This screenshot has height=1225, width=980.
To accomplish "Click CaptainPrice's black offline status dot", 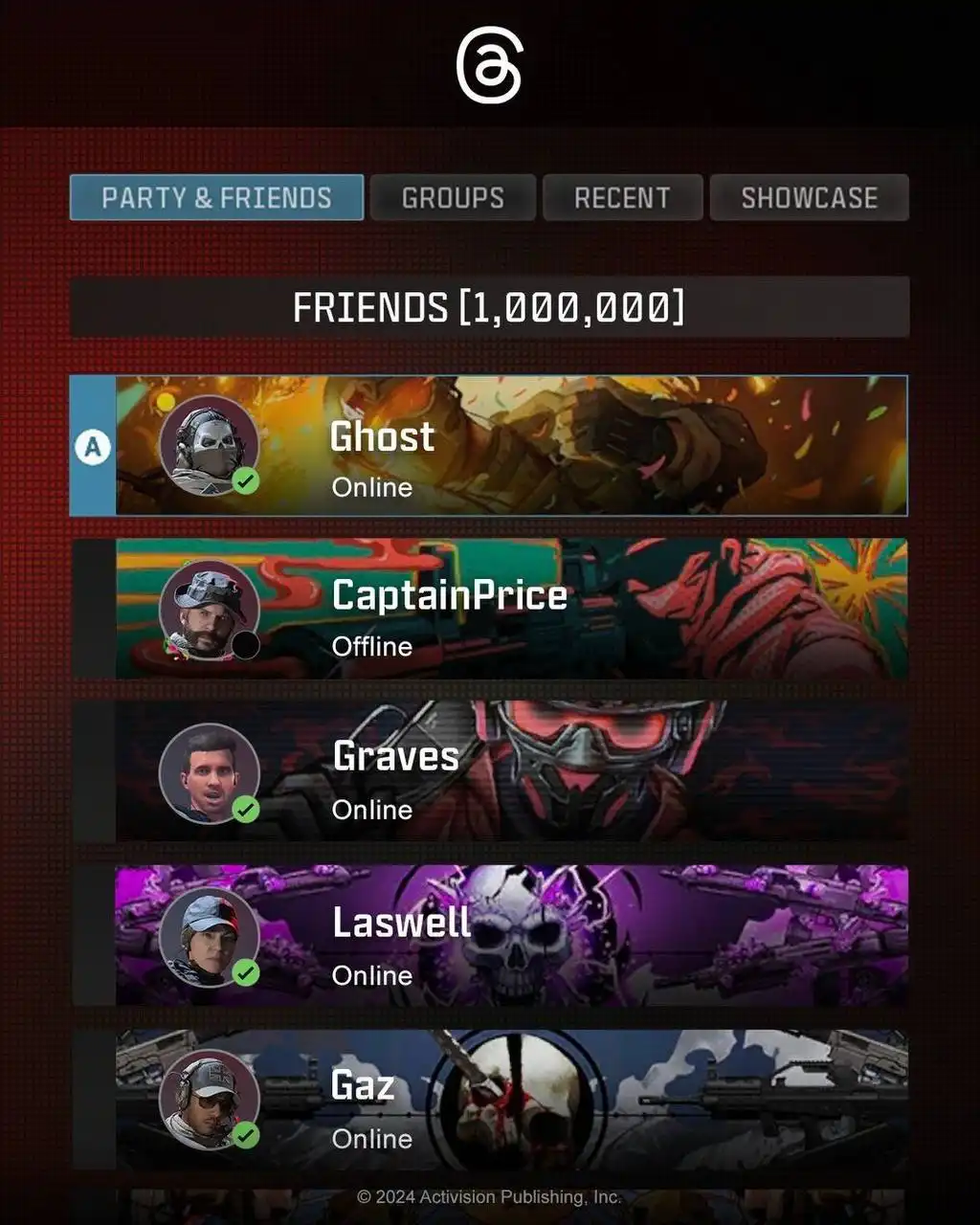I will [246, 645].
